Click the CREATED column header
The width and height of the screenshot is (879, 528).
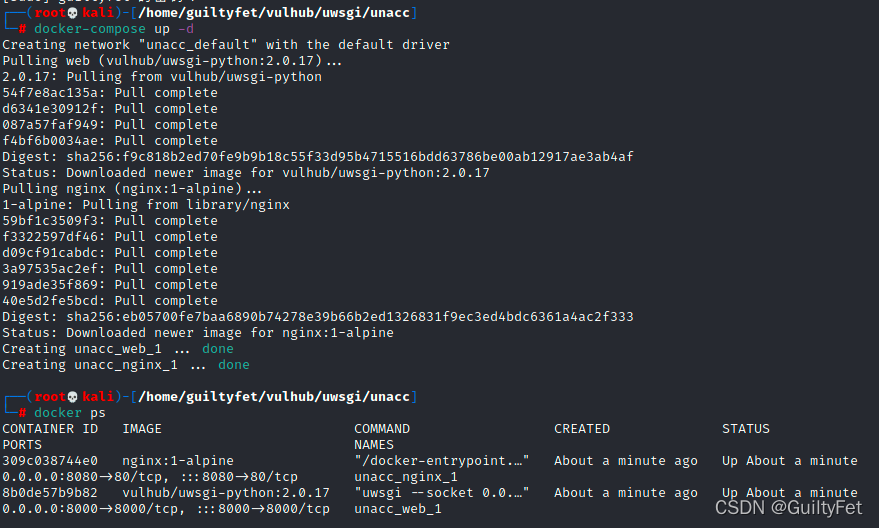(582, 429)
